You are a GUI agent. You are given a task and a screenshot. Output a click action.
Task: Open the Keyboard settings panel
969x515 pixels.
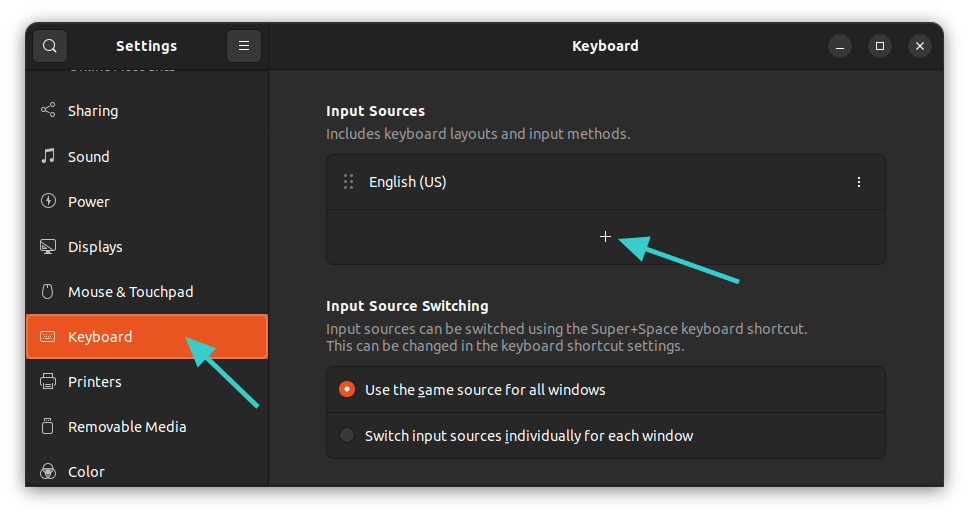(100, 337)
